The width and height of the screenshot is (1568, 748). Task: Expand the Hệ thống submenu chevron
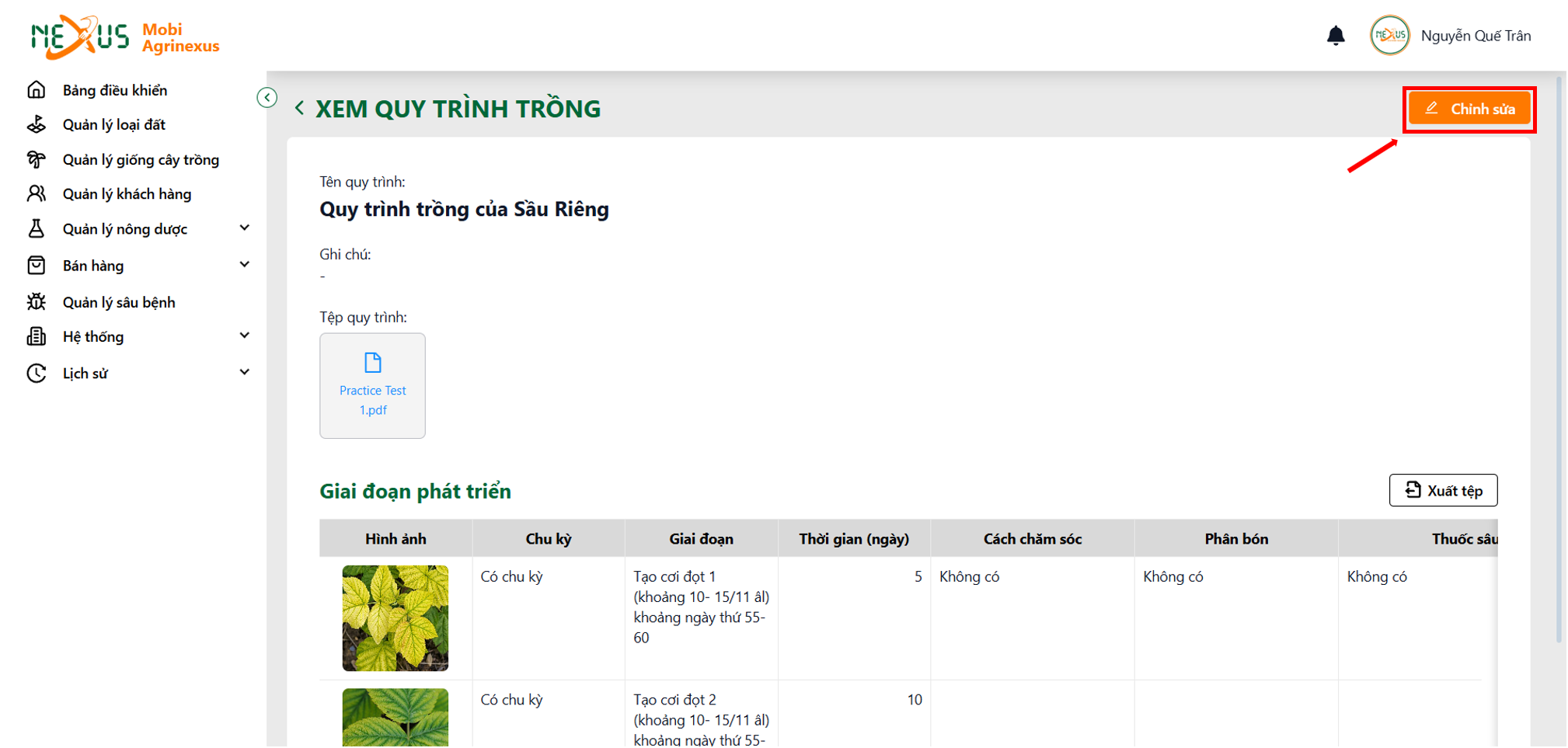click(245, 336)
